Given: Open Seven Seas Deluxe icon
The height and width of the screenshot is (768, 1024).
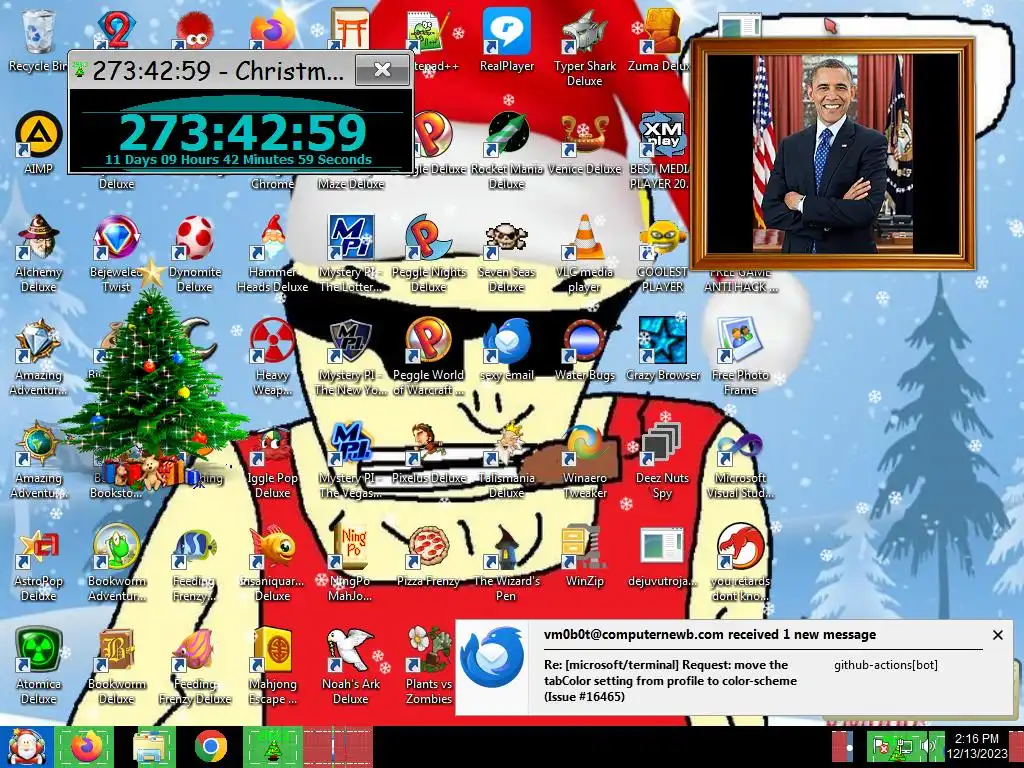Looking at the screenshot, I should [507, 255].
